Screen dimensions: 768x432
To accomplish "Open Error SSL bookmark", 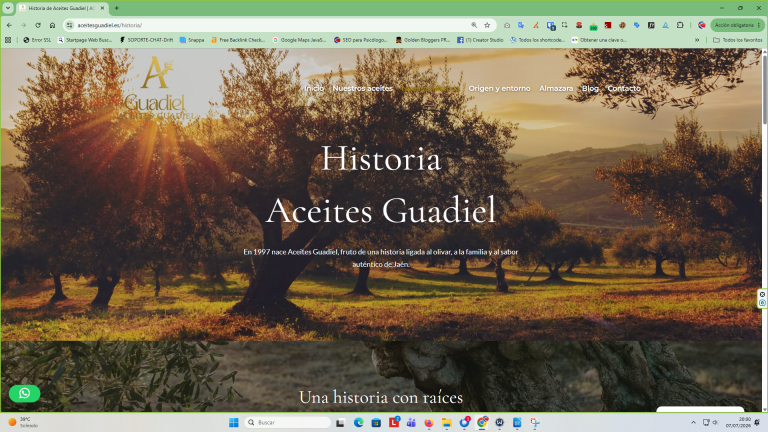I will tap(37, 40).
